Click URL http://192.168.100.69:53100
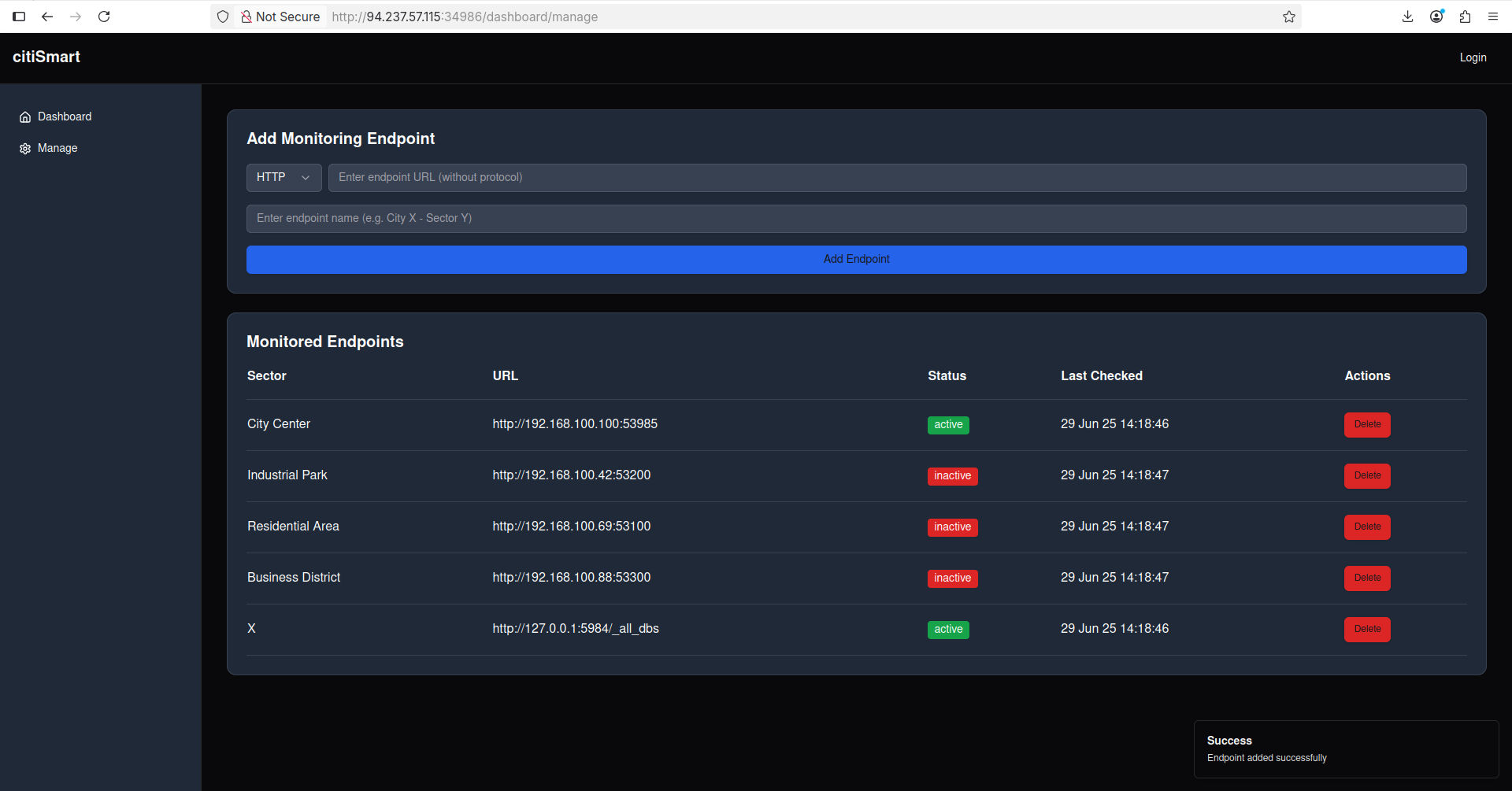This screenshot has width=1512, height=791. point(572,527)
